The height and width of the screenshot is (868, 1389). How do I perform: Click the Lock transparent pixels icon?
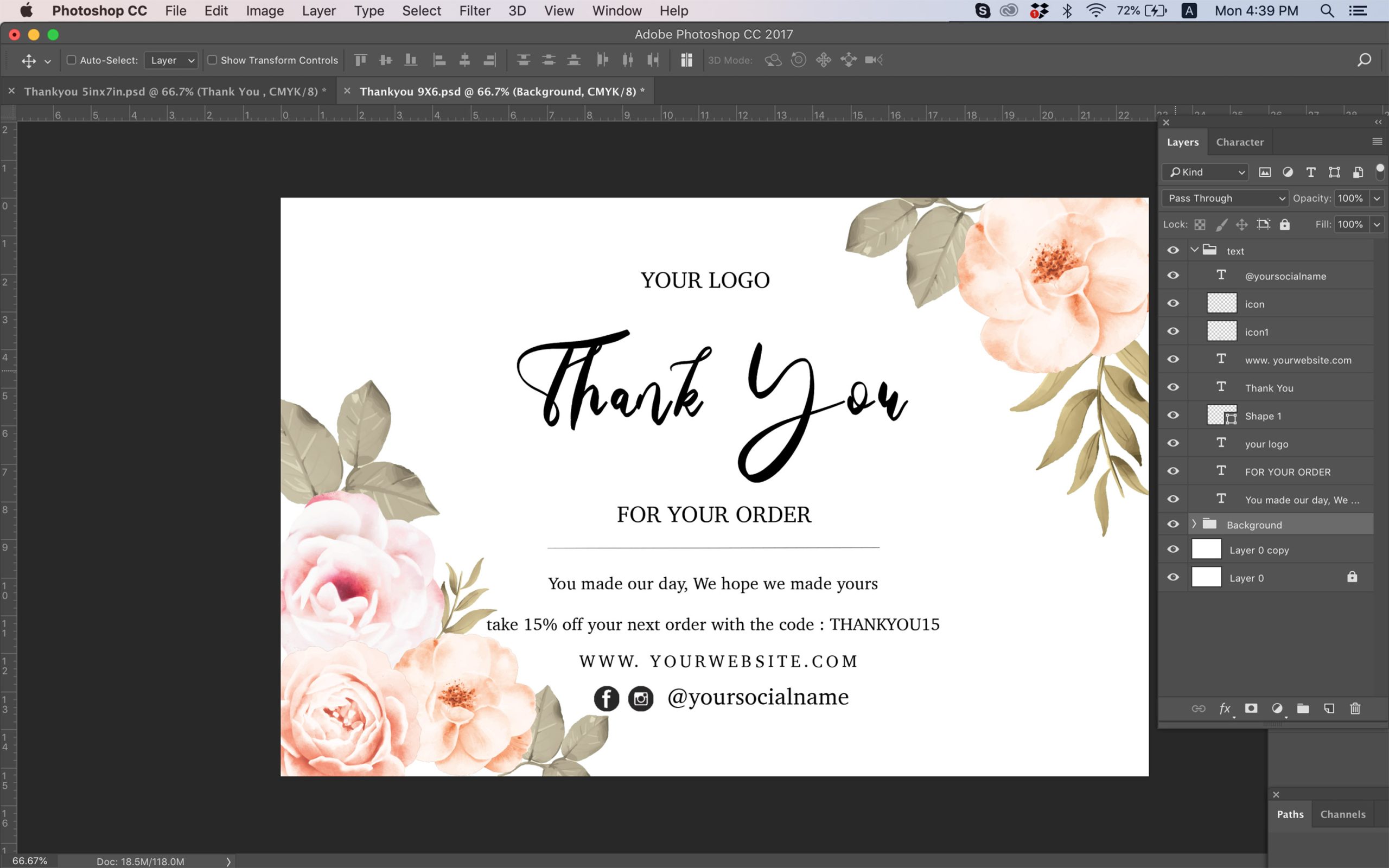pyautogui.click(x=1200, y=225)
